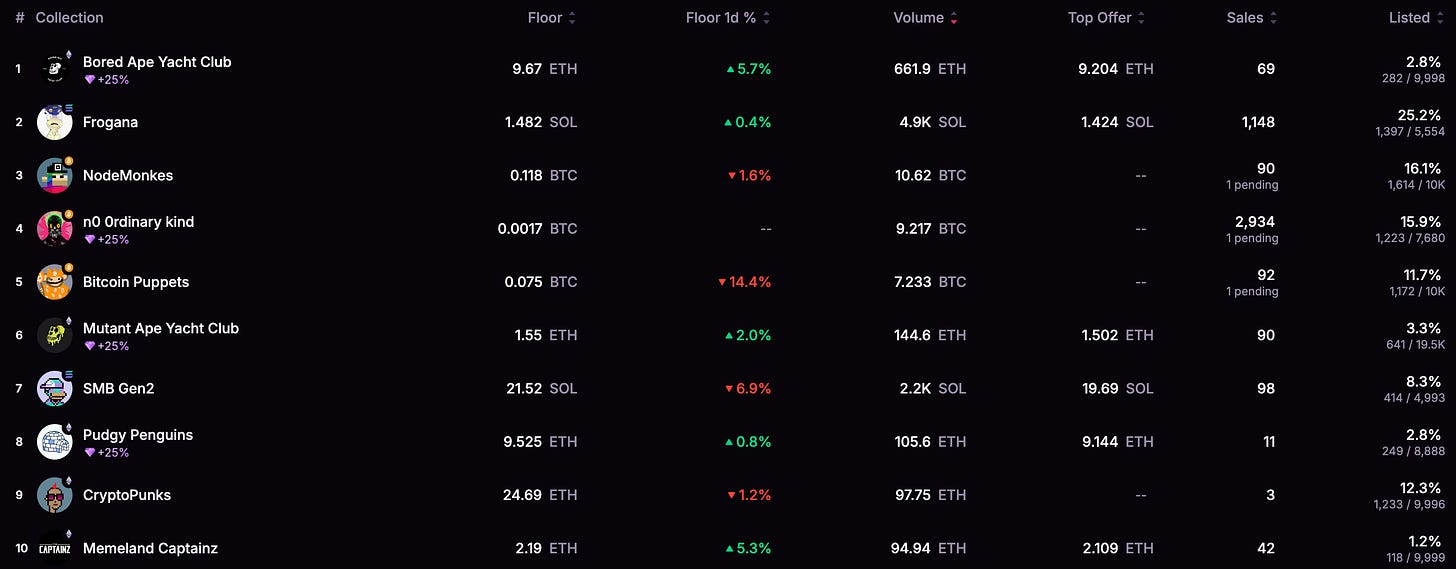Viewport: 1456px width, 569px height.
Task: Open the CryptoPunks collection name link
Action: (127, 495)
